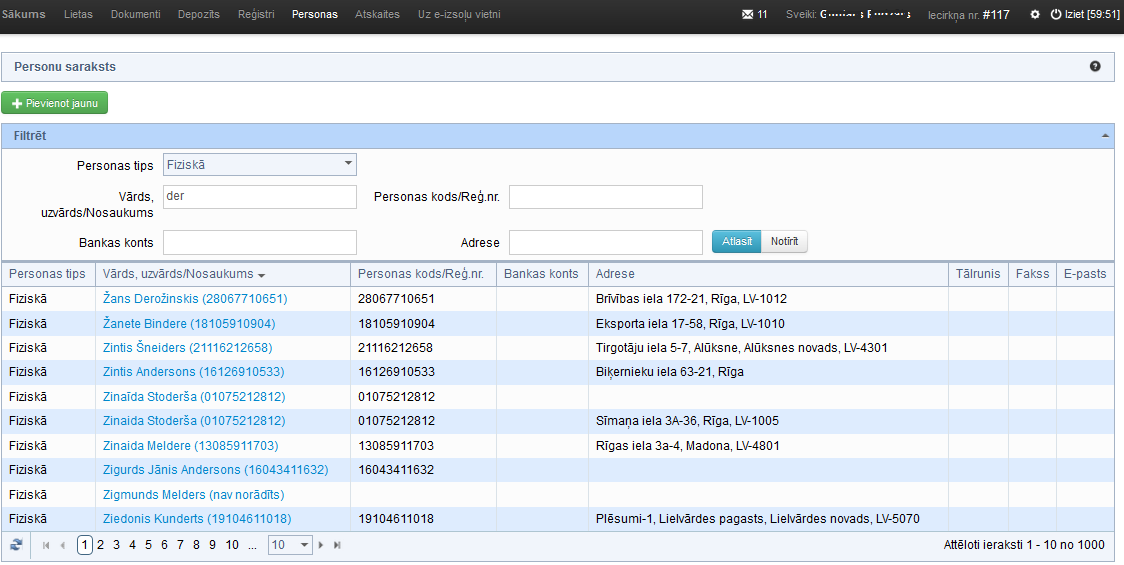This screenshot has width=1124, height=565.
Task: Click the Tālrunis column header
Action: point(978,274)
